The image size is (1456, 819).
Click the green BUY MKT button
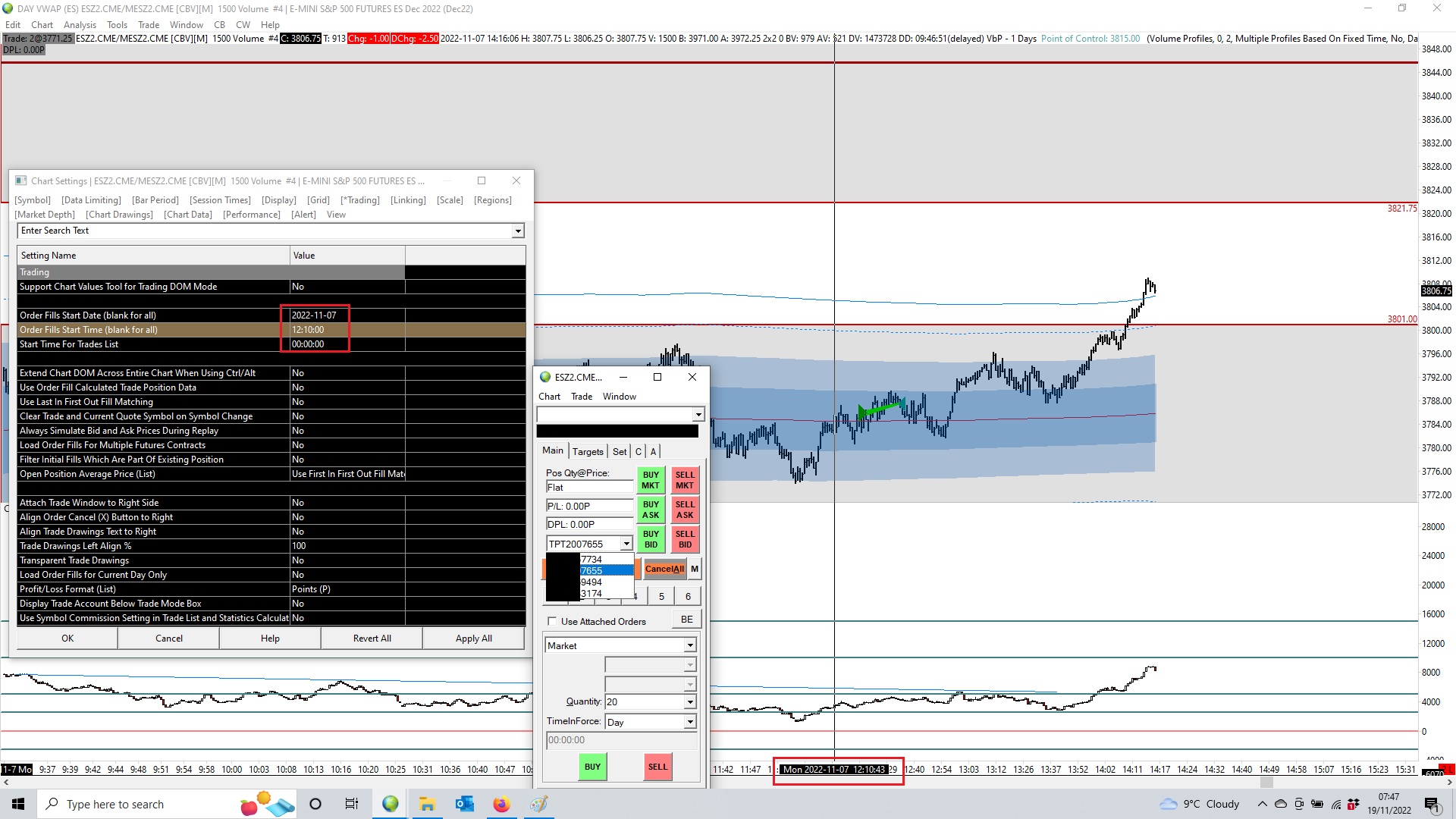pos(651,480)
